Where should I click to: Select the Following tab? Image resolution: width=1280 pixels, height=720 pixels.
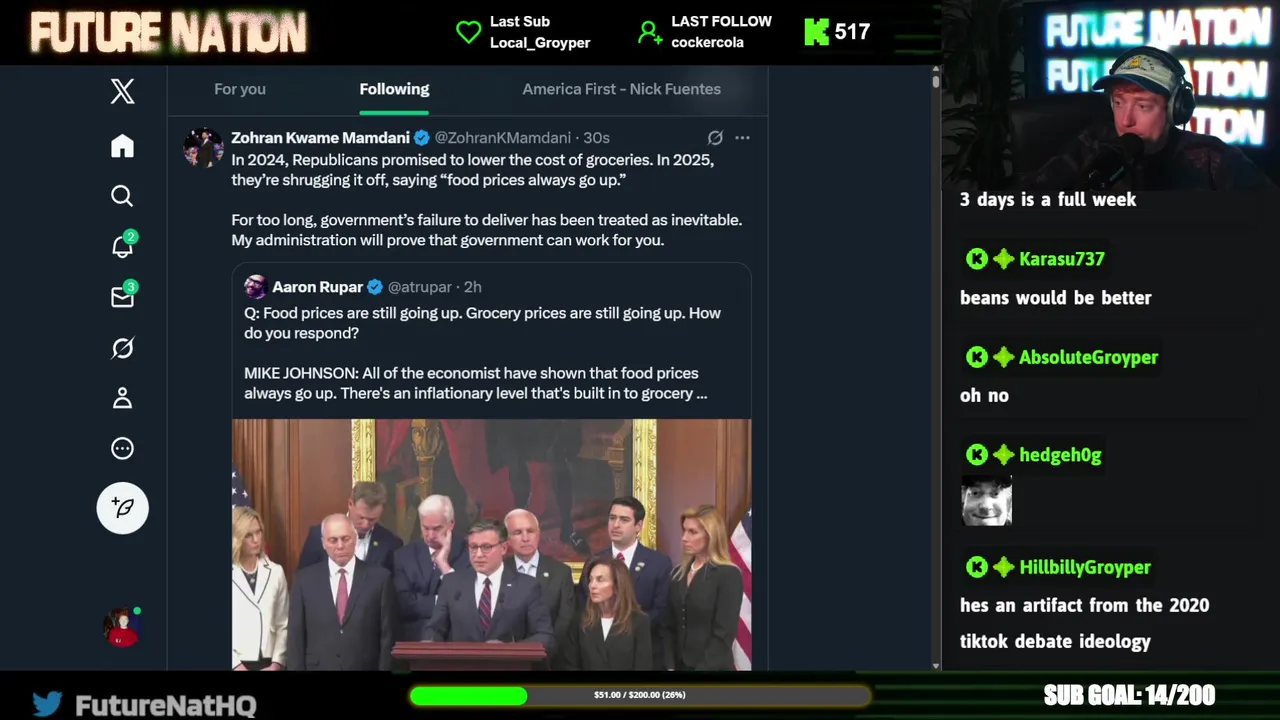point(394,89)
